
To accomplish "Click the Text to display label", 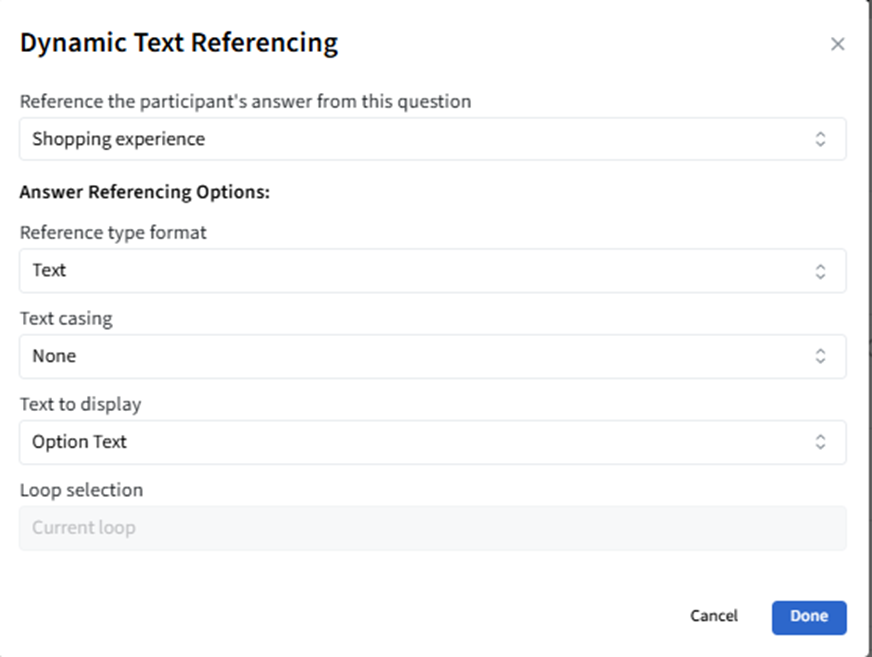I will [x=80, y=405].
